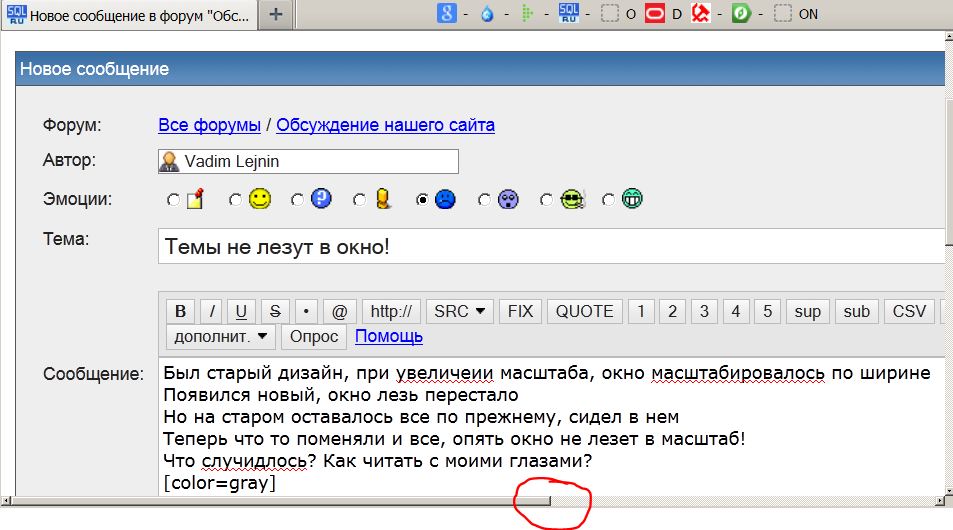Open the SQL.ru bookmark in bookmarks bar
This screenshot has width=953, height=530.
point(569,14)
